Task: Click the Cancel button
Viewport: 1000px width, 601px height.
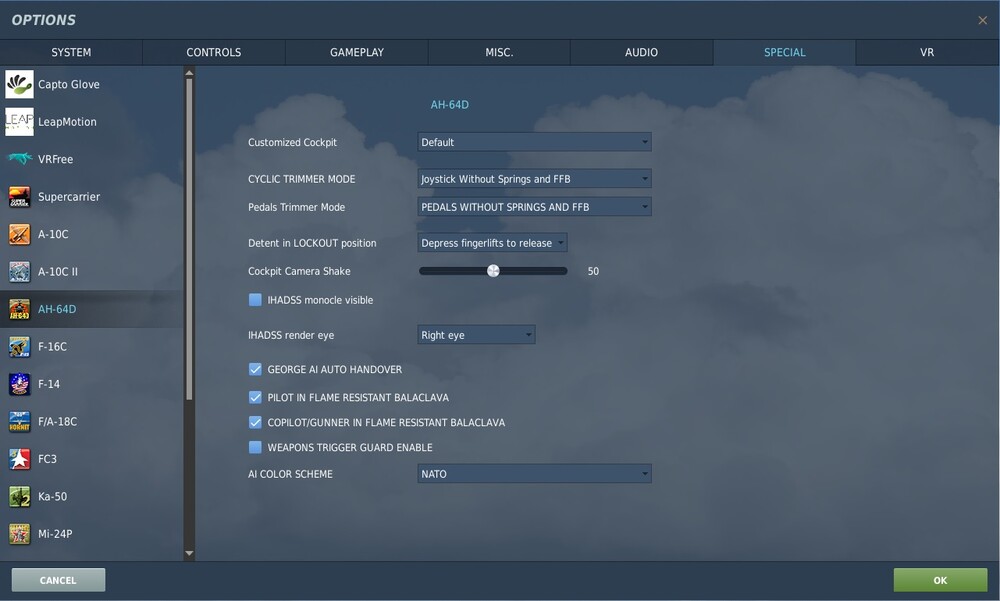Action: tap(58, 580)
